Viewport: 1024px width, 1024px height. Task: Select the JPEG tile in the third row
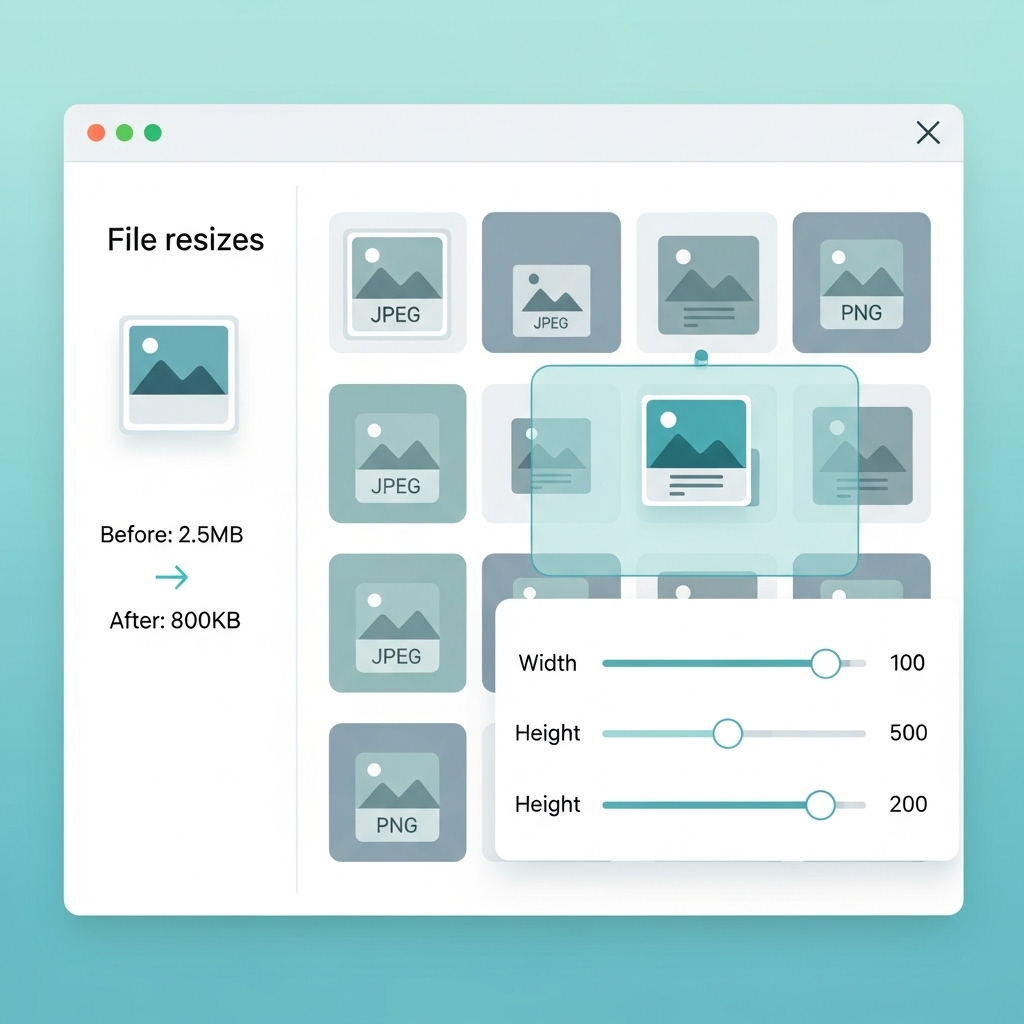[397, 623]
